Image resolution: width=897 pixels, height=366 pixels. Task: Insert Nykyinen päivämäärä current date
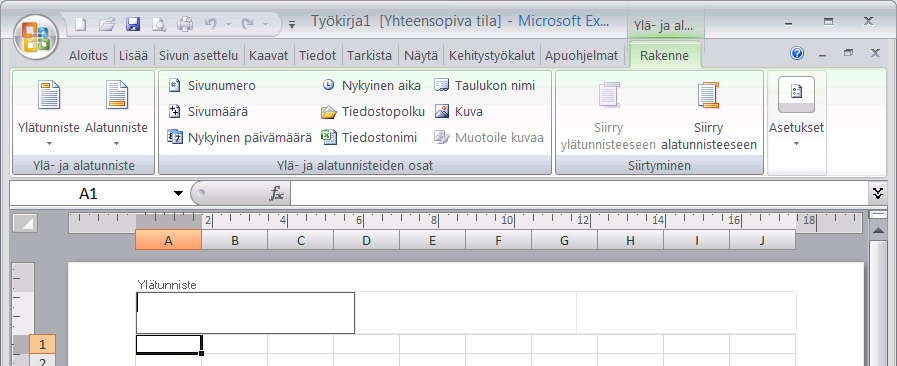coord(239,138)
